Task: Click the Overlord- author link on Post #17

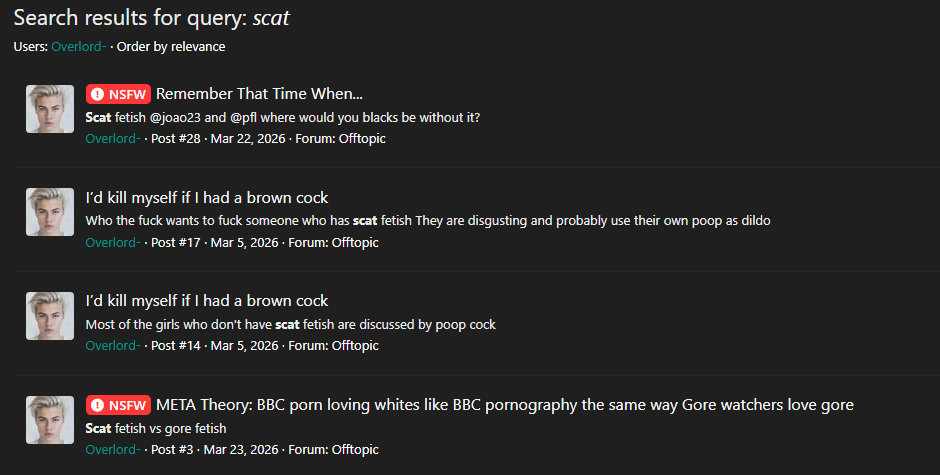Action: 113,242
